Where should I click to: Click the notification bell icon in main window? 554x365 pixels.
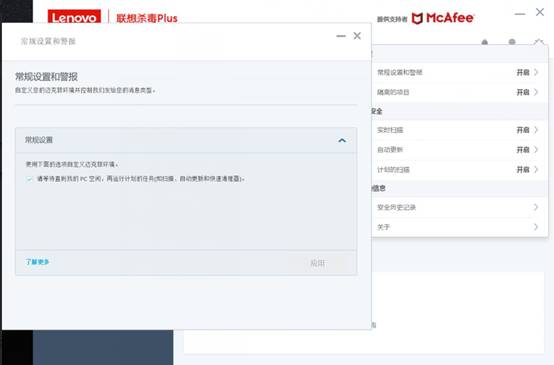pos(485,42)
